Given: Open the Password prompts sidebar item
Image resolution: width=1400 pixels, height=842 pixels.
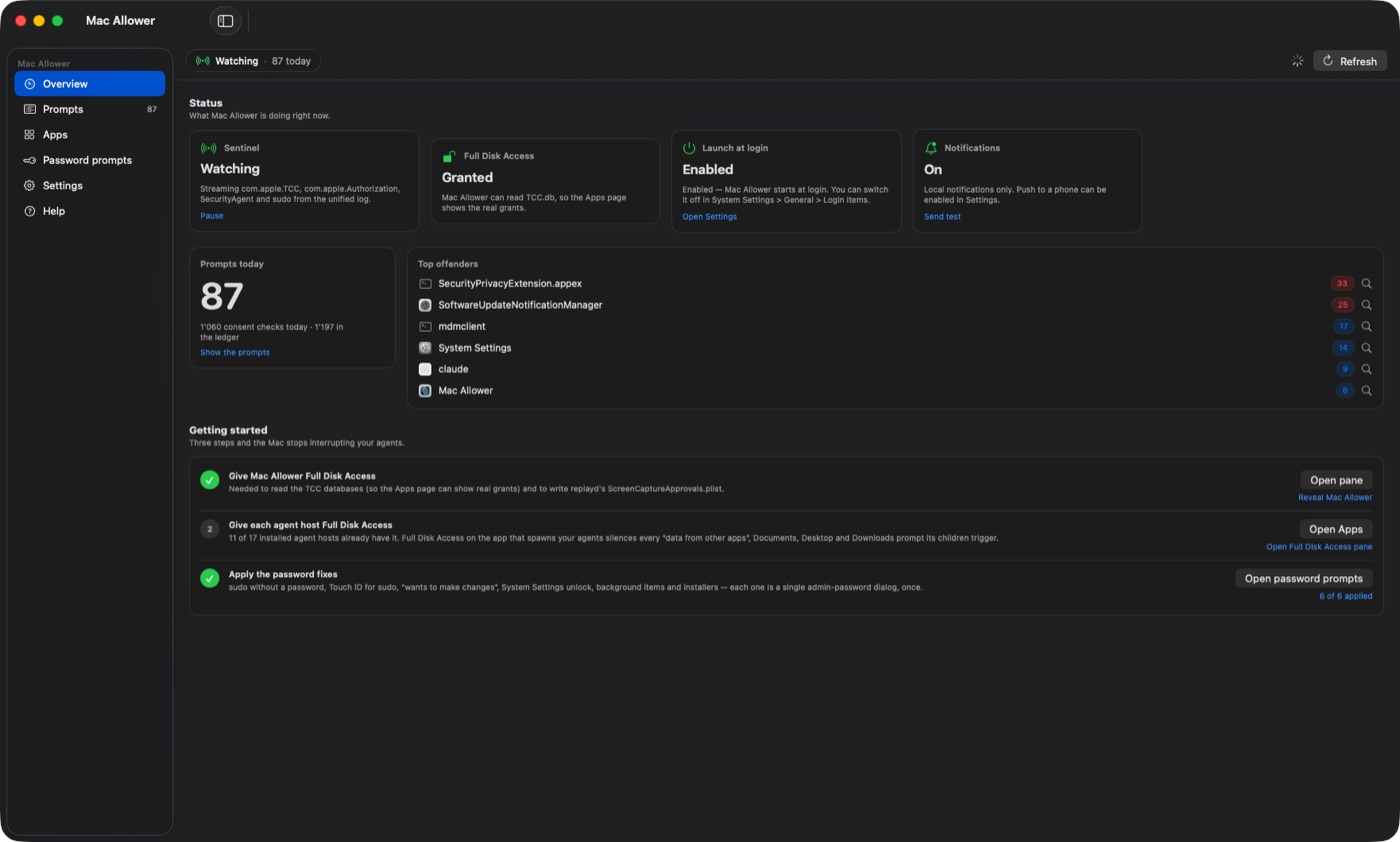Looking at the screenshot, I should [x=90, y=160].
